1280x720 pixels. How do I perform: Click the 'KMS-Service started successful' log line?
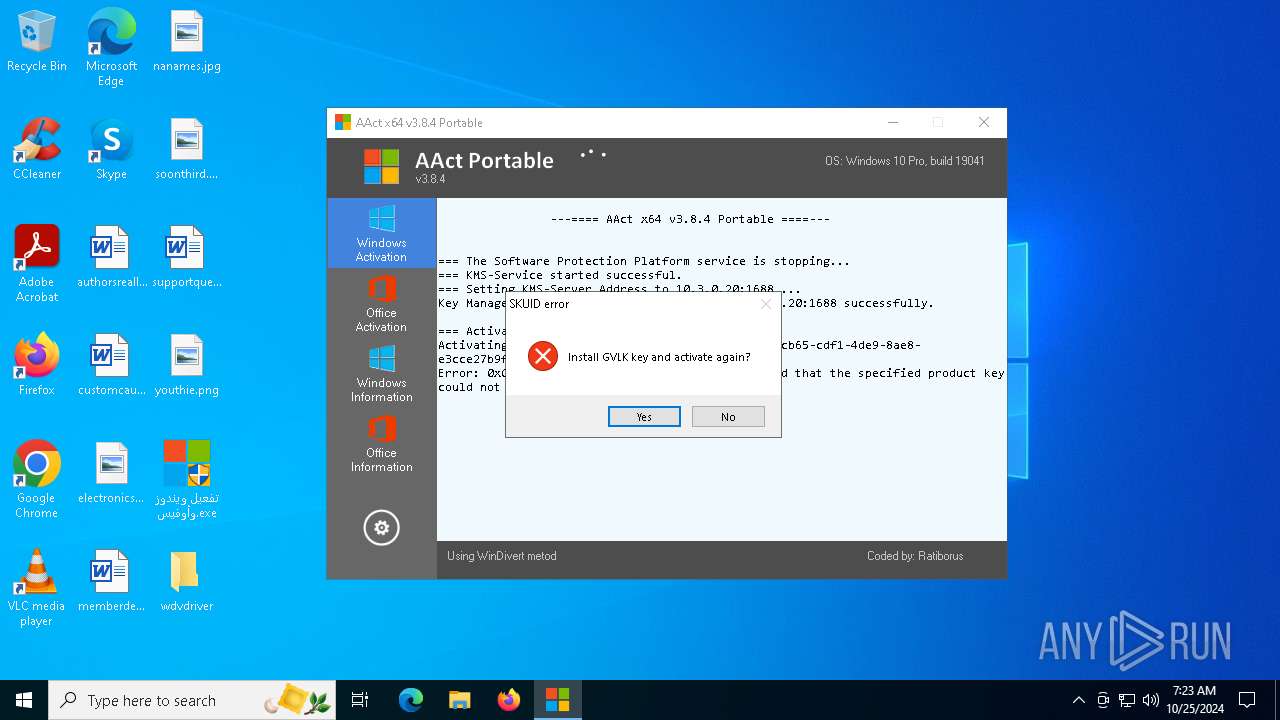coord(560,275)
